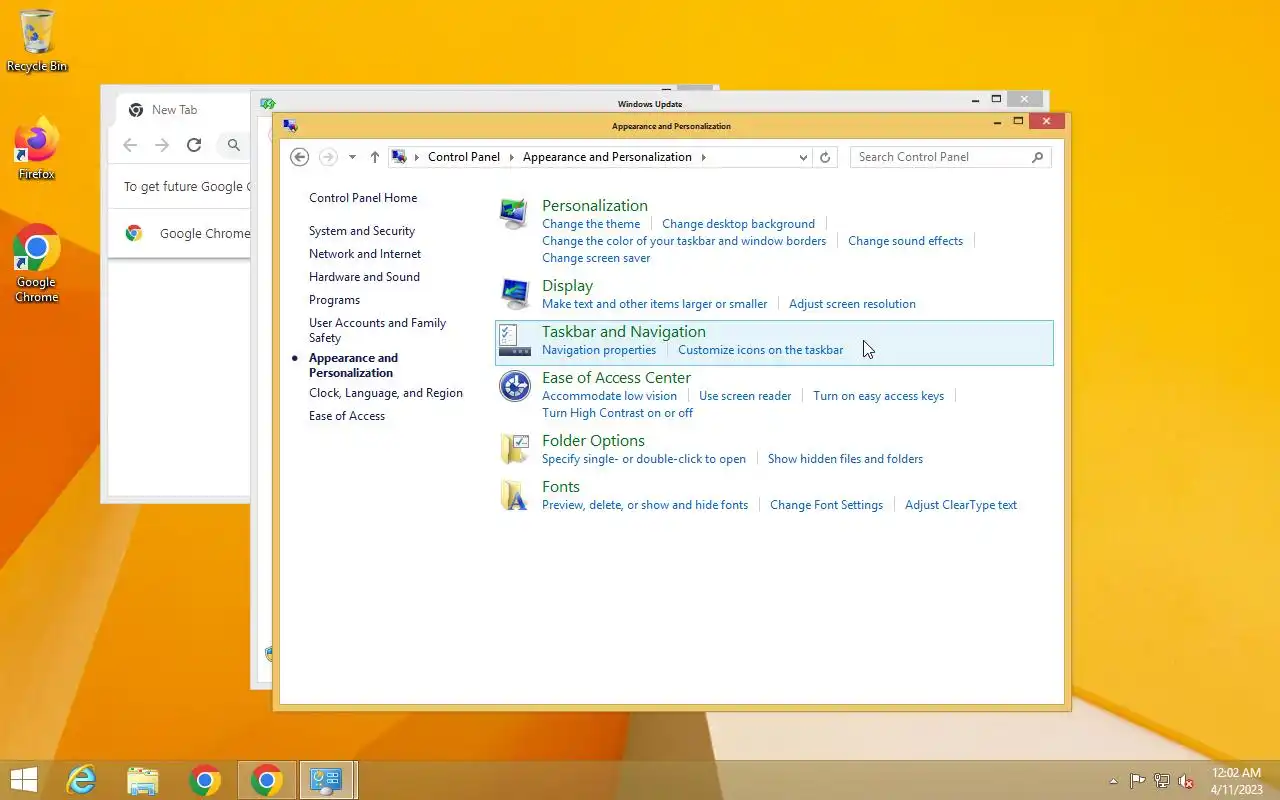Image resolution: width=1280 pixels, height=800 pixels.
Task: Open the Ease of Access sidebar link
Action: click(x=347, y=416)
